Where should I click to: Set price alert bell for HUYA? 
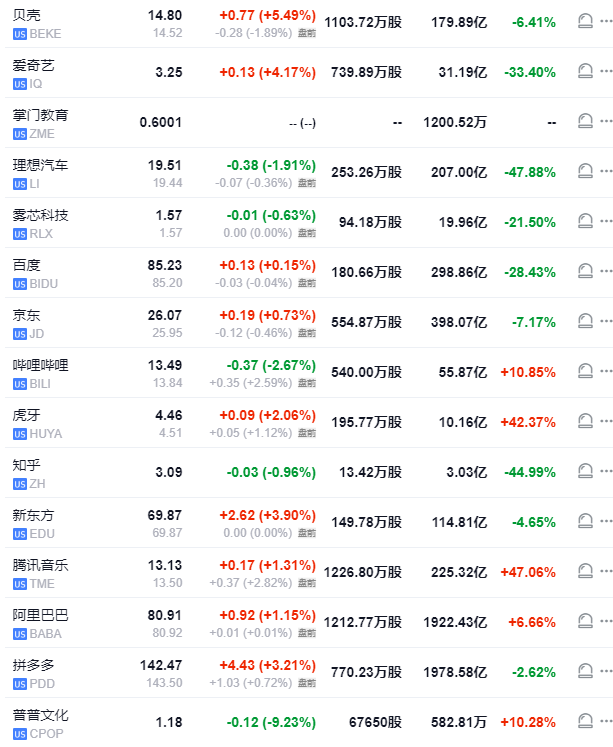[x=585, y=421]
